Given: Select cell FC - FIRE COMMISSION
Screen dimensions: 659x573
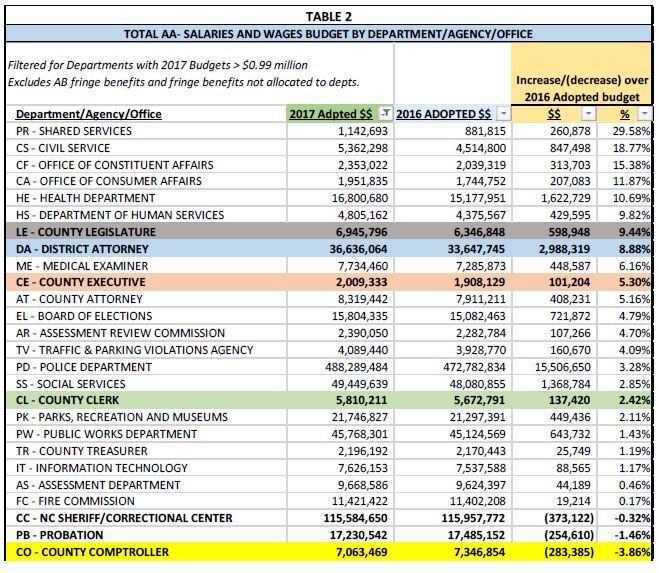Looking at the screenshot, I should (147, 501).
